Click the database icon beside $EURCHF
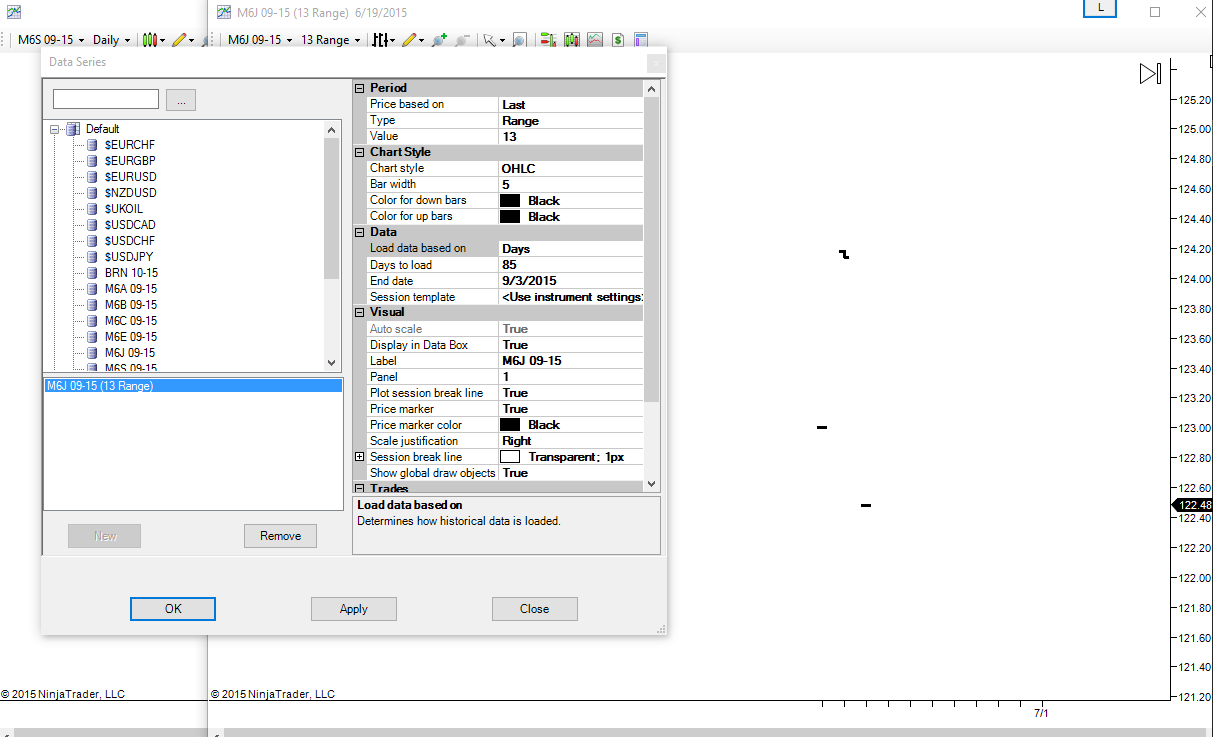The image size is (1213, 737). tap(92, 145)
